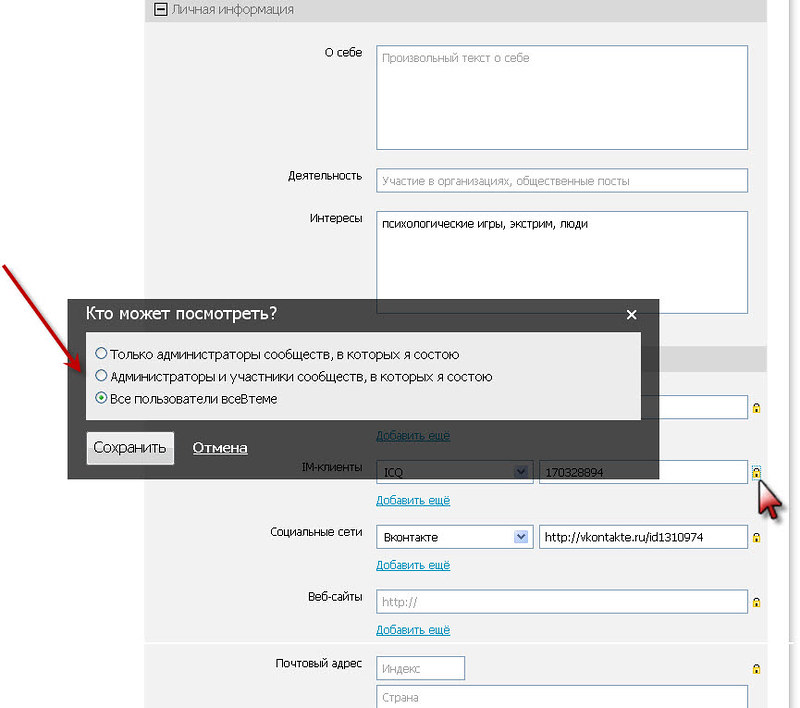Image resolution: width=800 pixels, height=708 pixels.
Task: Click lock icon next to Почтовый адрес
Action: point(757,669)
